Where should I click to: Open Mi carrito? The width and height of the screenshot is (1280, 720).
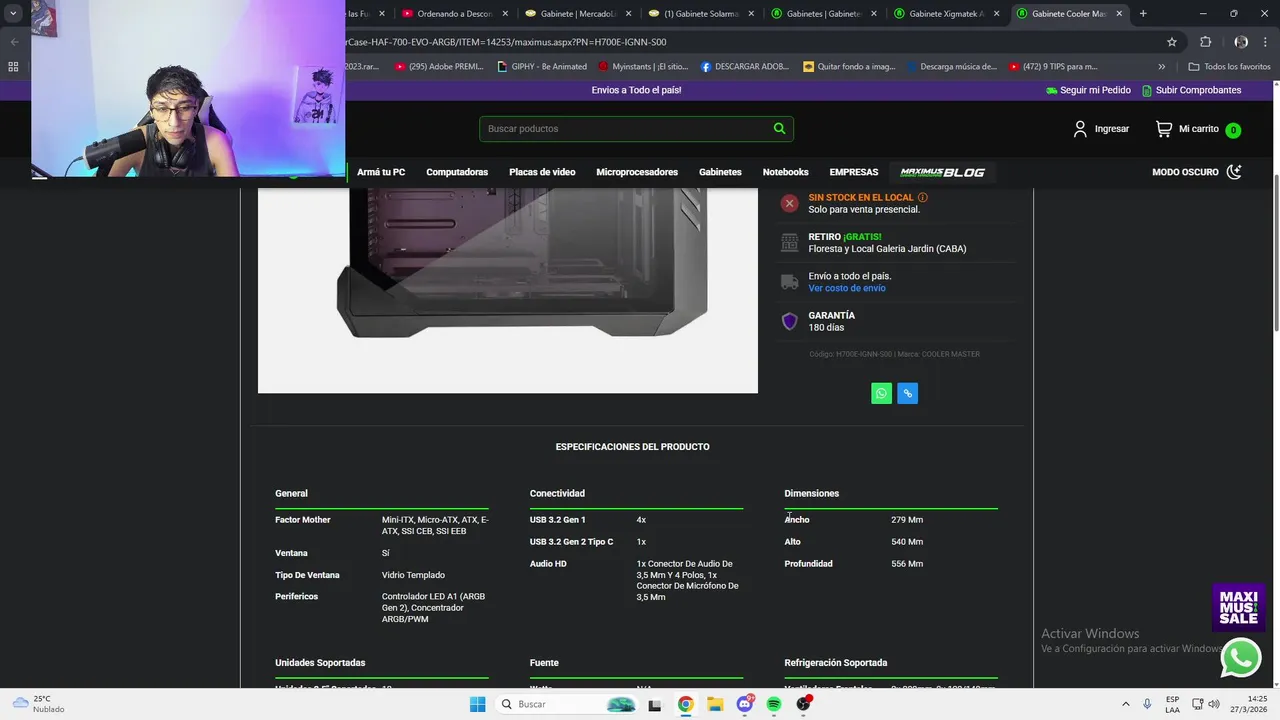(1198, 129)
